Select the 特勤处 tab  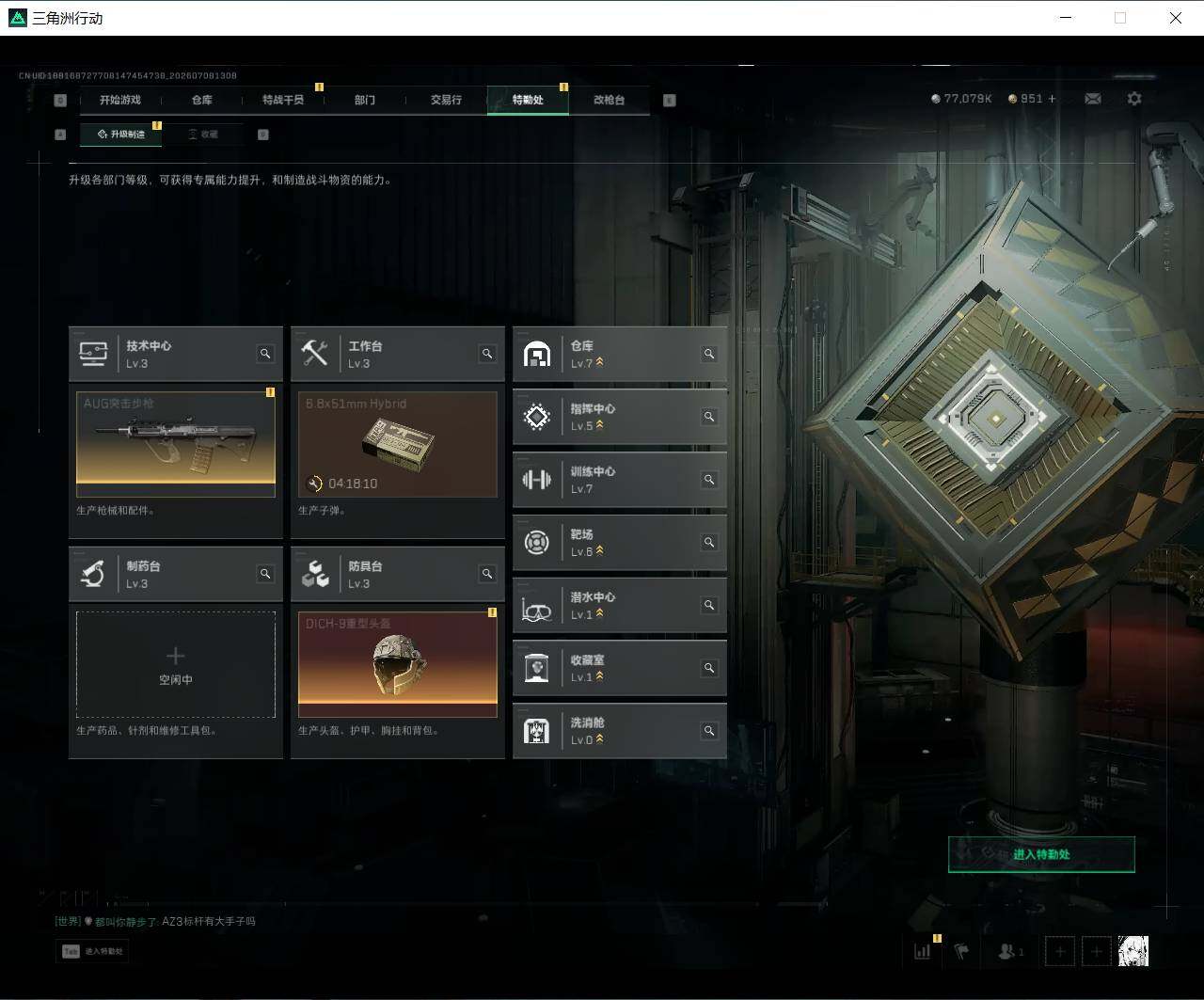coord(528,100)
